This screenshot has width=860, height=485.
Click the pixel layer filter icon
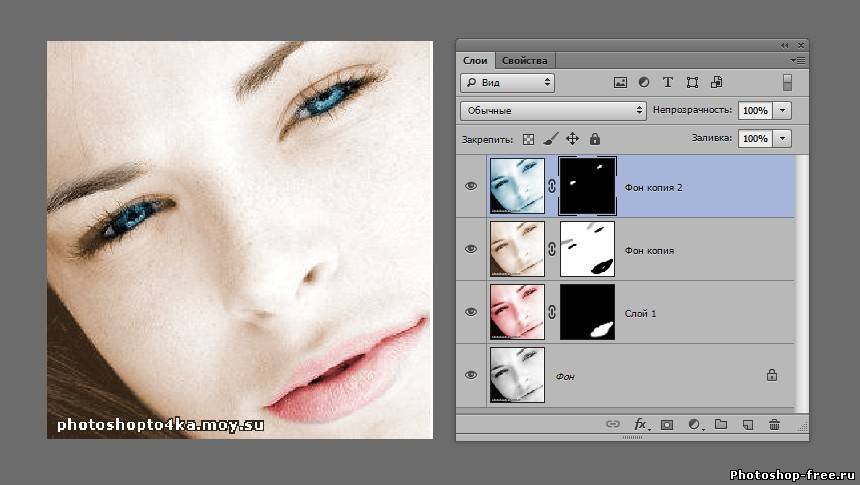pyautogui.click(x=620, y=83)
